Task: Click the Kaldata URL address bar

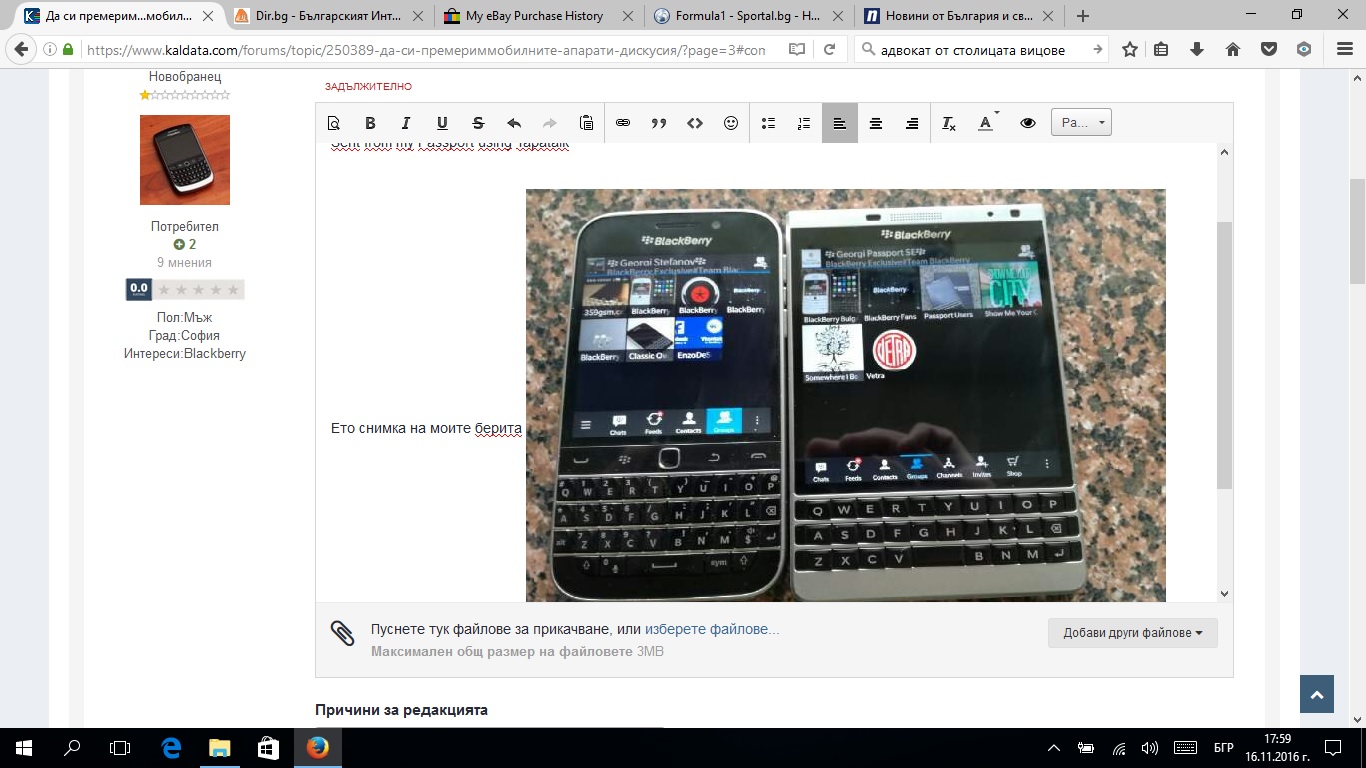Action: pos(425,50)
